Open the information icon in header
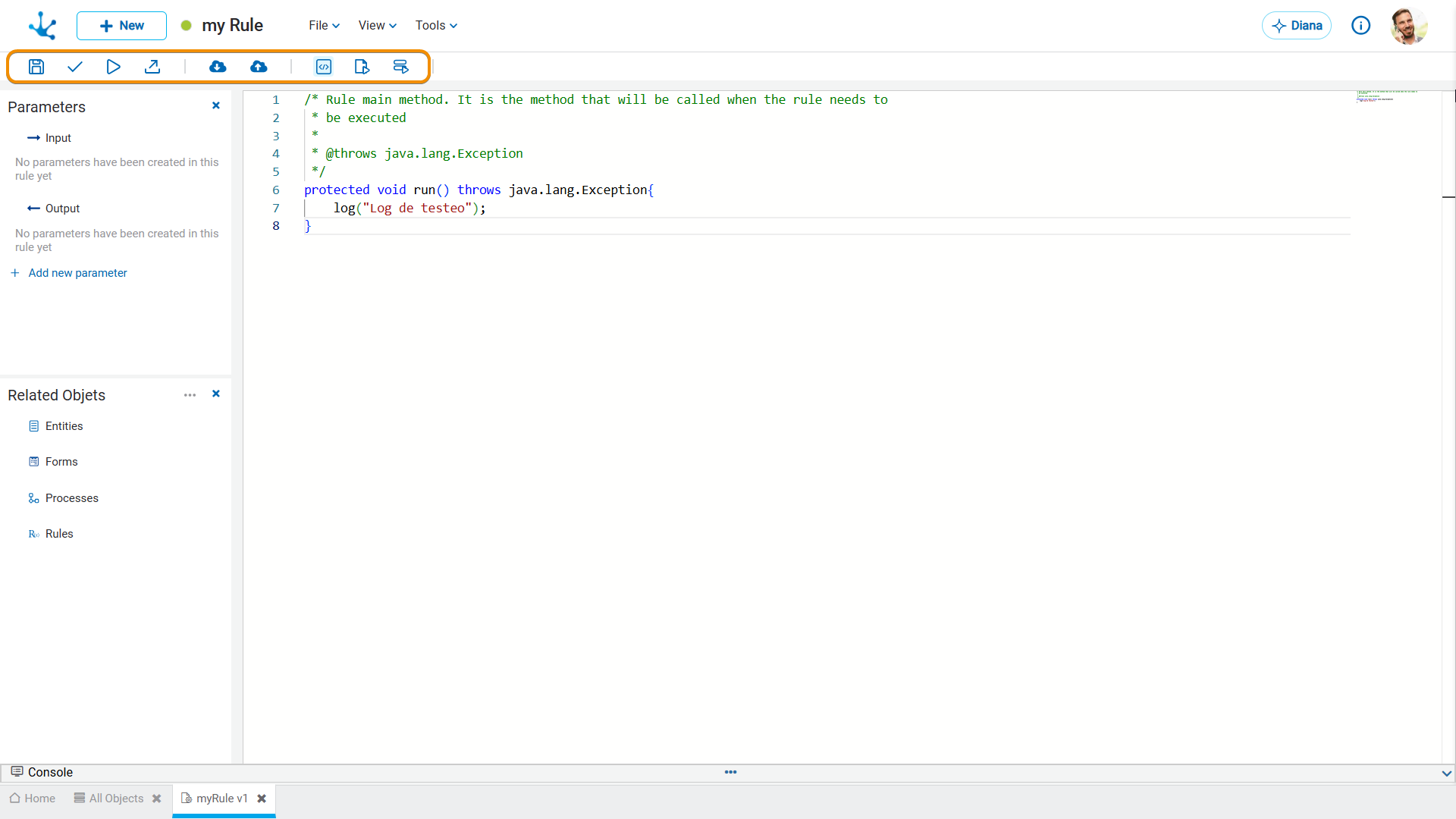The height and width of the screenshot is (819, 1456). [x=1361, y=26]
